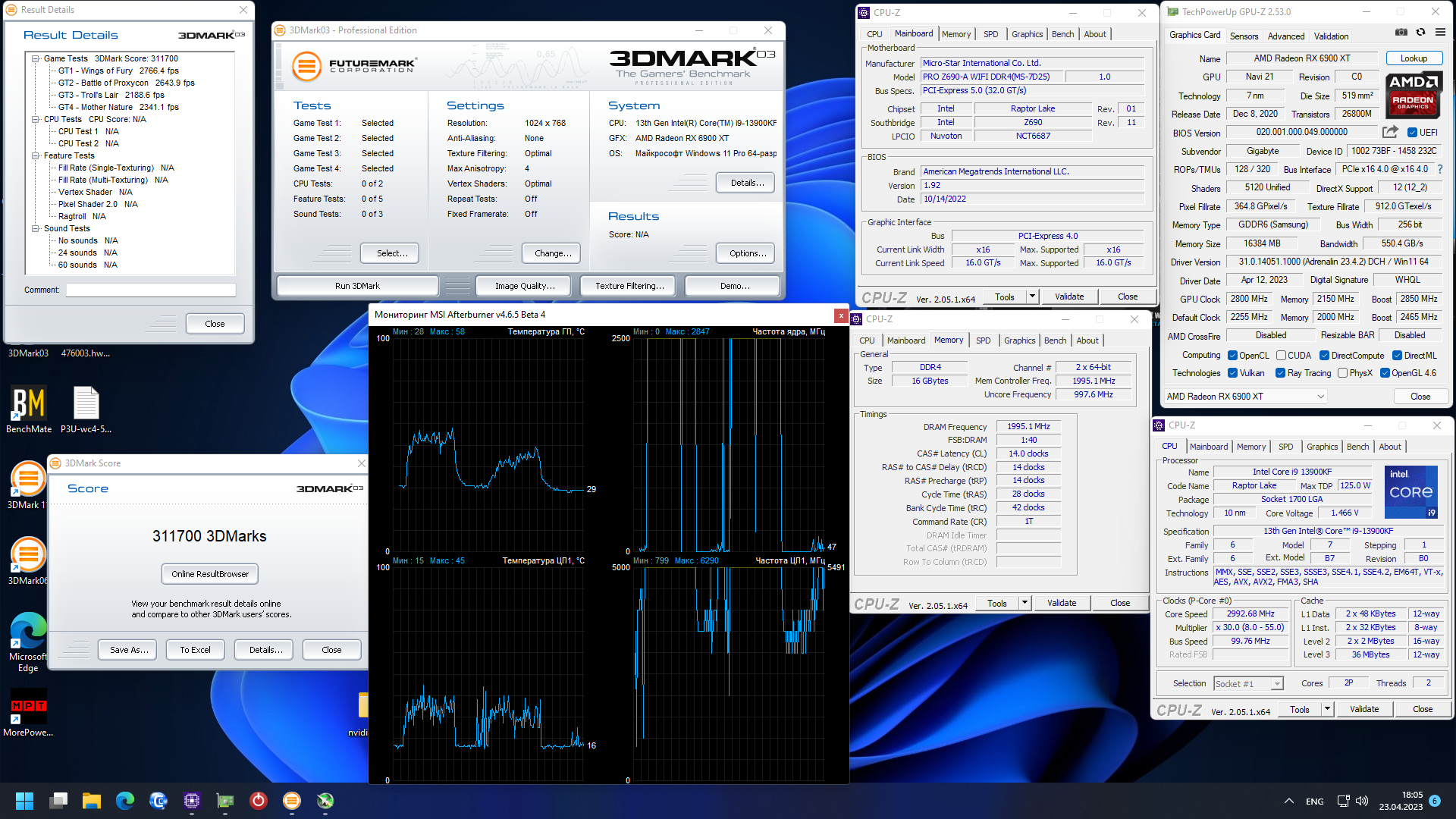Collapse Sound Tests tree node

point(36,228)
